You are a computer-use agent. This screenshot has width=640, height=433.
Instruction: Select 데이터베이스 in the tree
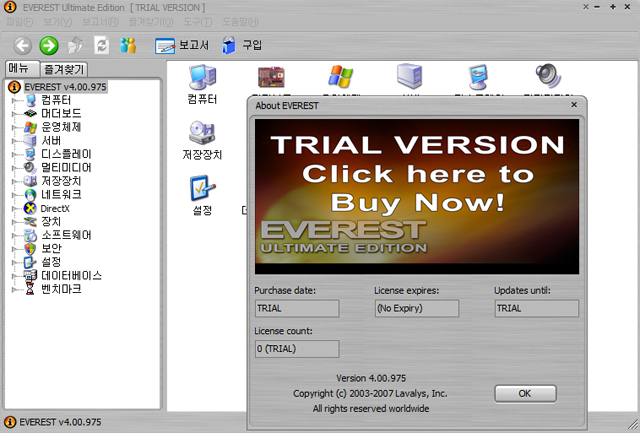pyautogui.click(x=71, y=275)
